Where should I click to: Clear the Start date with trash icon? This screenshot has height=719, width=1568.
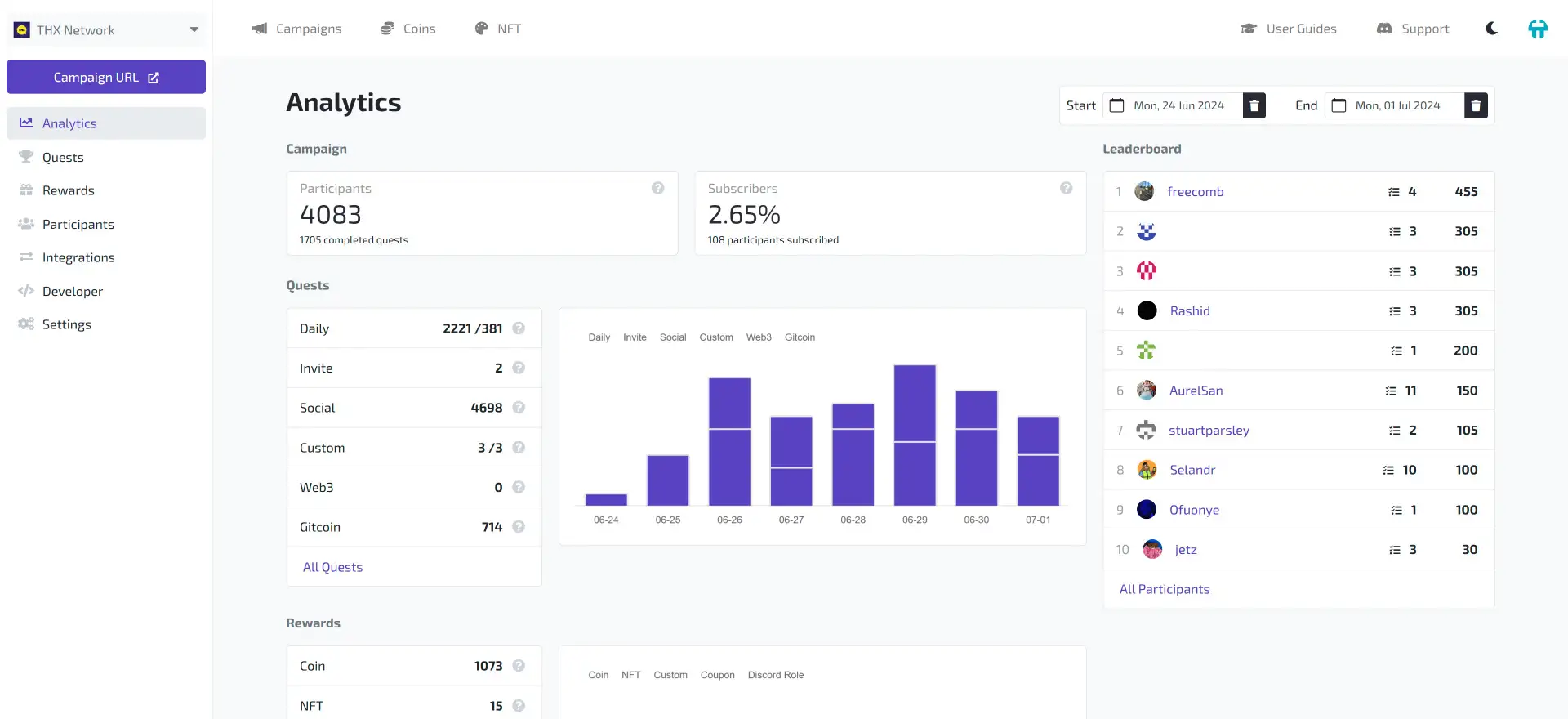pos(1254,105)
